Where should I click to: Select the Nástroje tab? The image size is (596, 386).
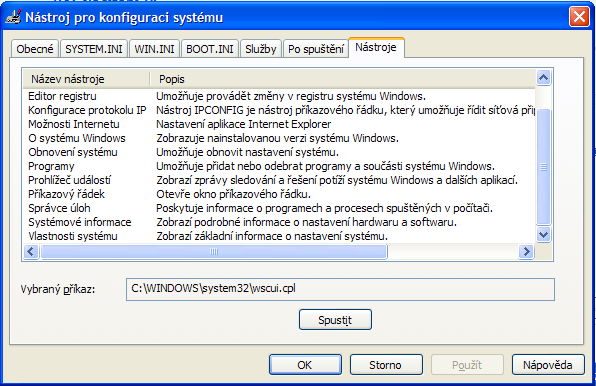[376, 47]
